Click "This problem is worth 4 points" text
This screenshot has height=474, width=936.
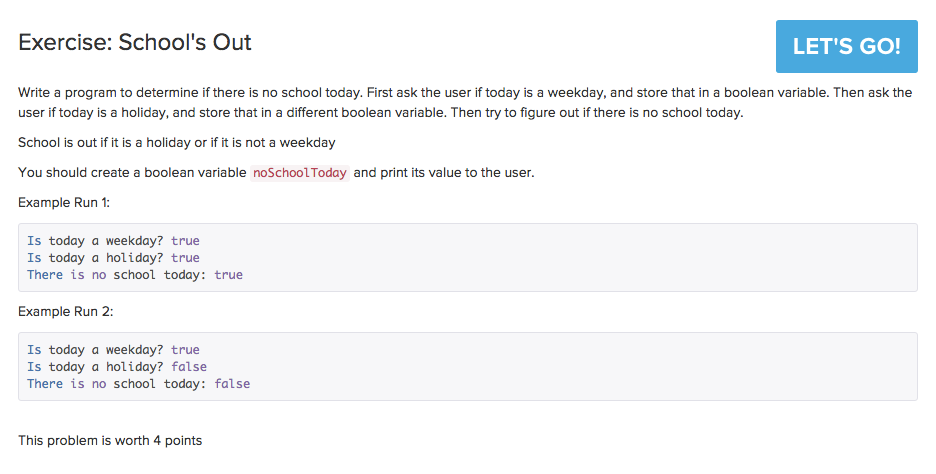pyautogui.click(x=110, y=440)
